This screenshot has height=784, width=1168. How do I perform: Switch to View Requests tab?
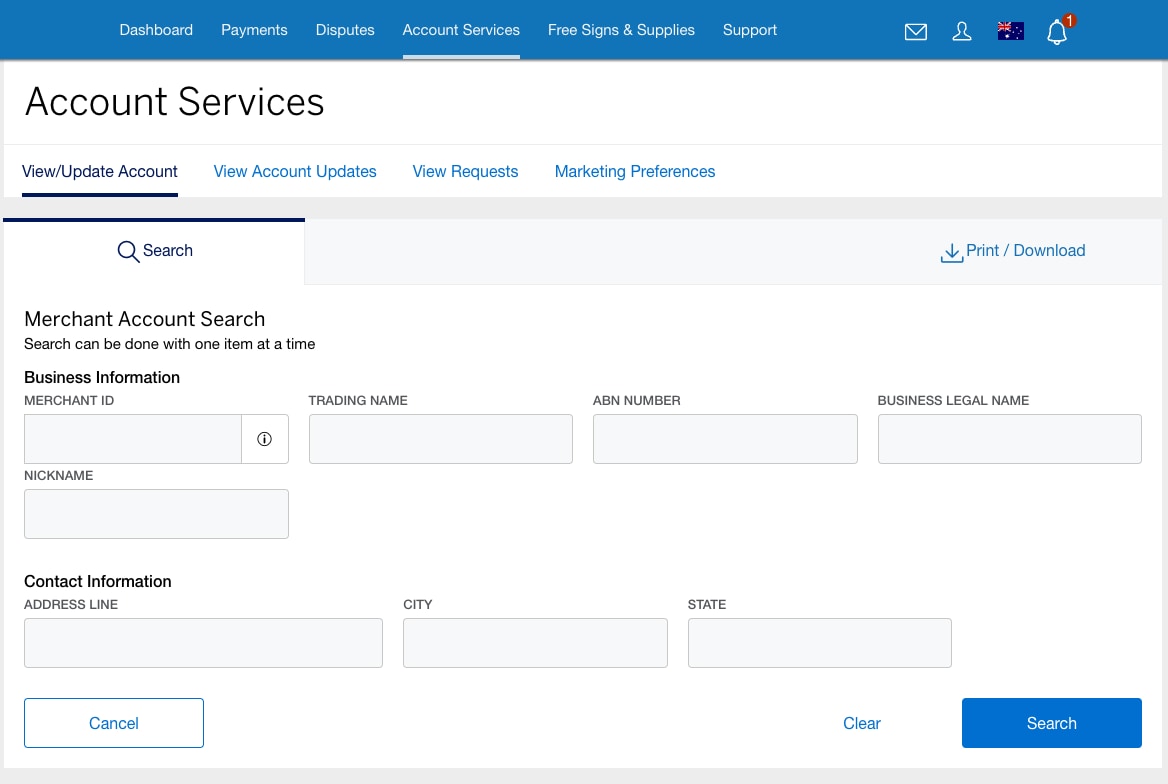[x=466, y=171]
